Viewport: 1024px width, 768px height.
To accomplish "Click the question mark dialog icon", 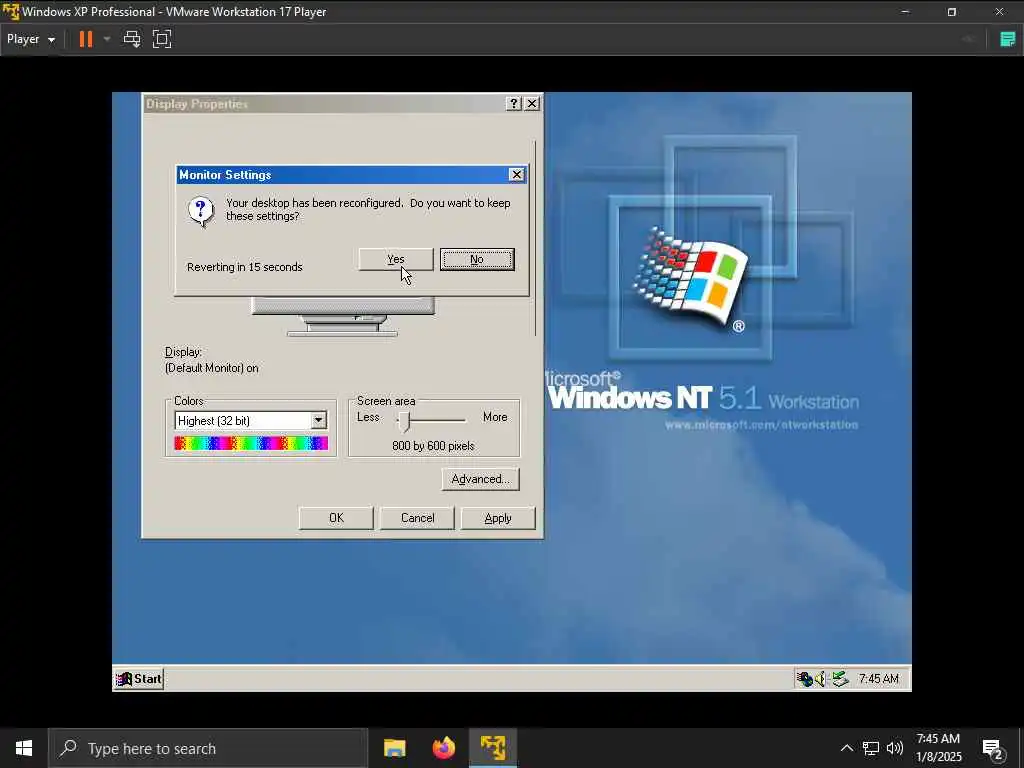I will pos(200,211).
